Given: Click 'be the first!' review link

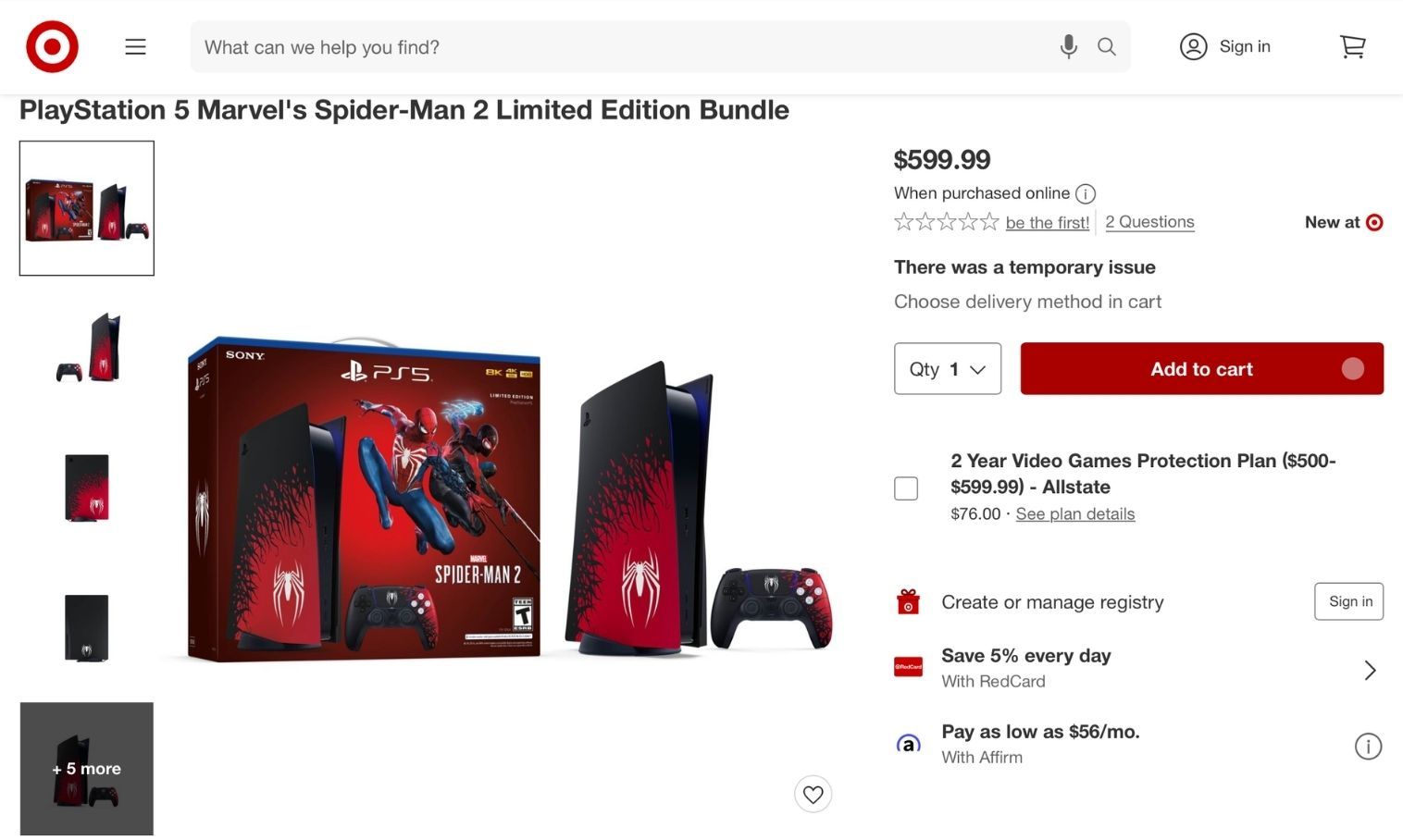Looking at the screenshot, I should [x=1047, y=222].
